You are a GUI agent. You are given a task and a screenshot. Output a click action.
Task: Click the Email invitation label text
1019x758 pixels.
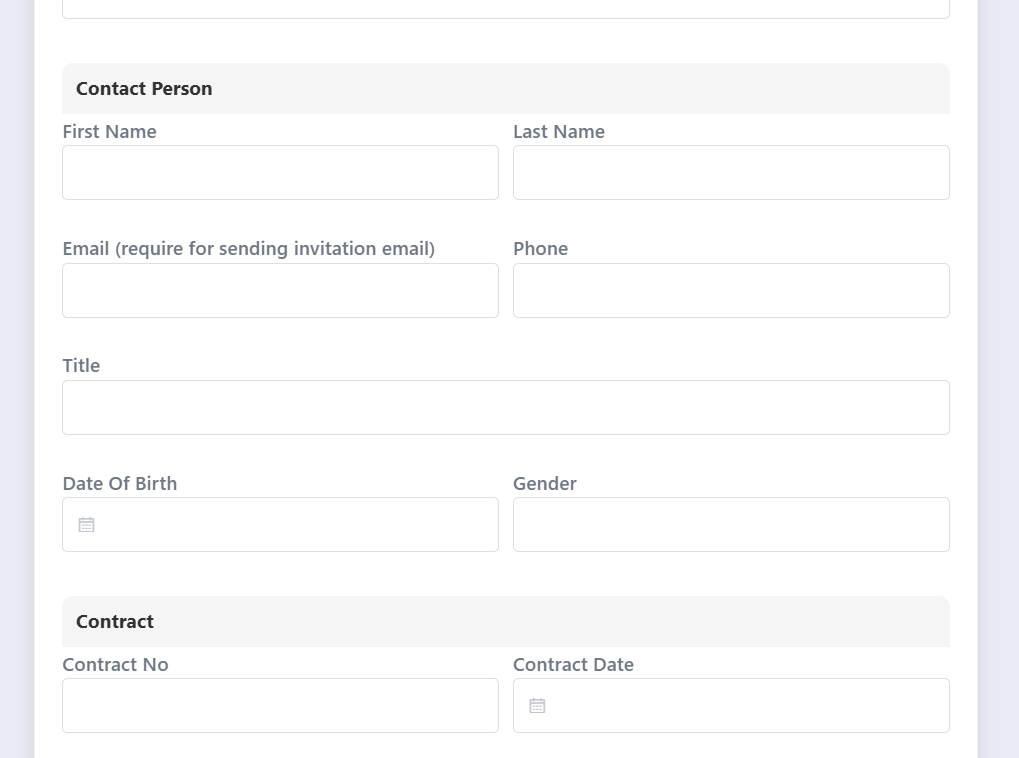pyautogui.click(x=248, y=249)
